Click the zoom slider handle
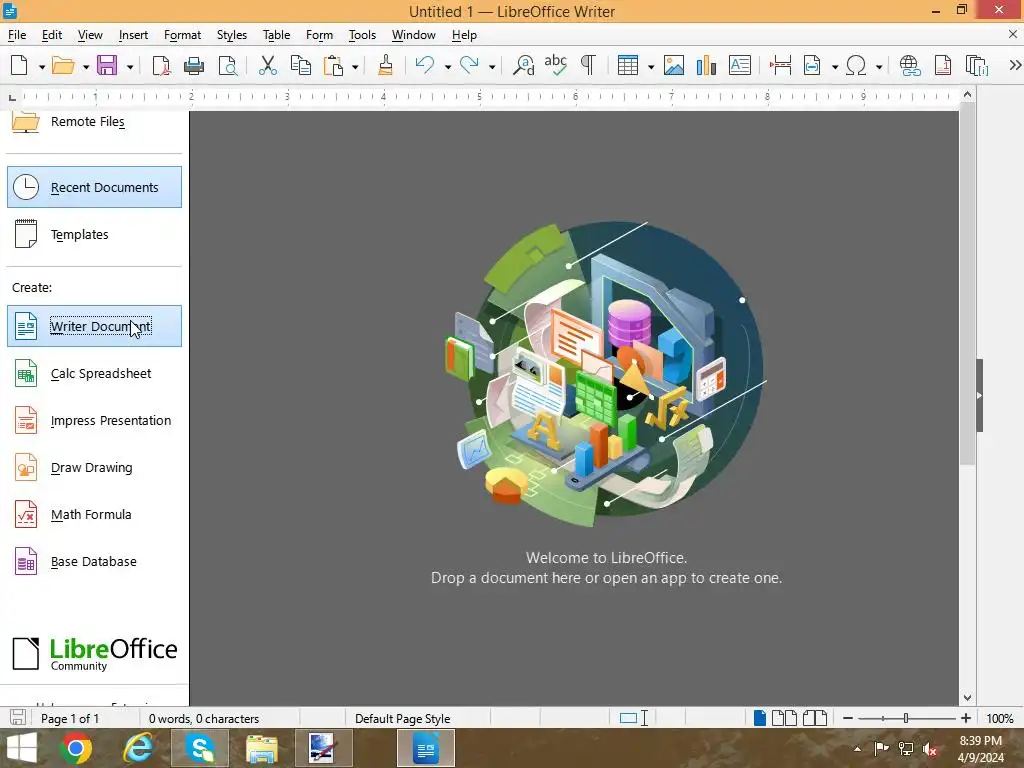 coord(906,718)
